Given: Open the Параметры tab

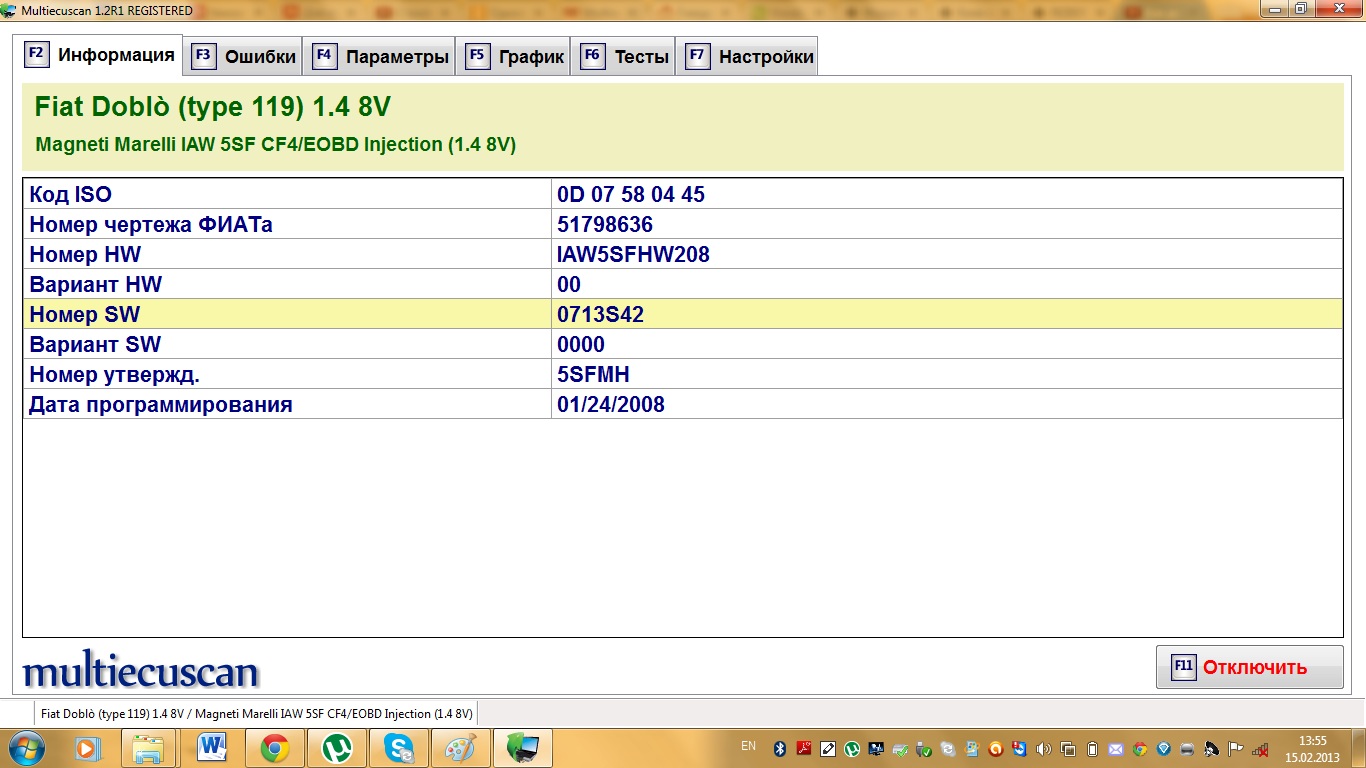Looking at the screenshot, I should (381, 57).
